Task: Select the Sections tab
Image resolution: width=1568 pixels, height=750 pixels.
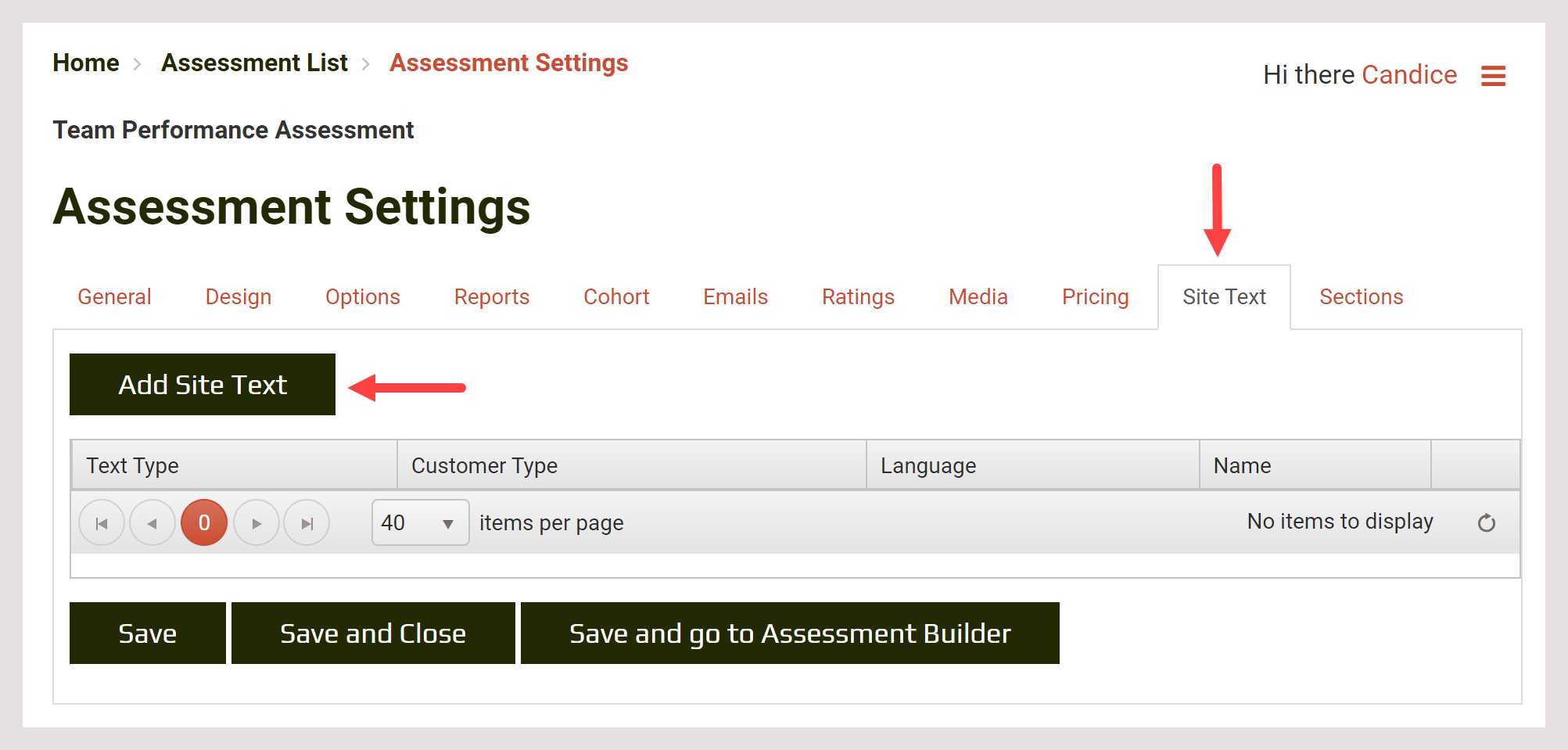Action: tap(1361, 296)
